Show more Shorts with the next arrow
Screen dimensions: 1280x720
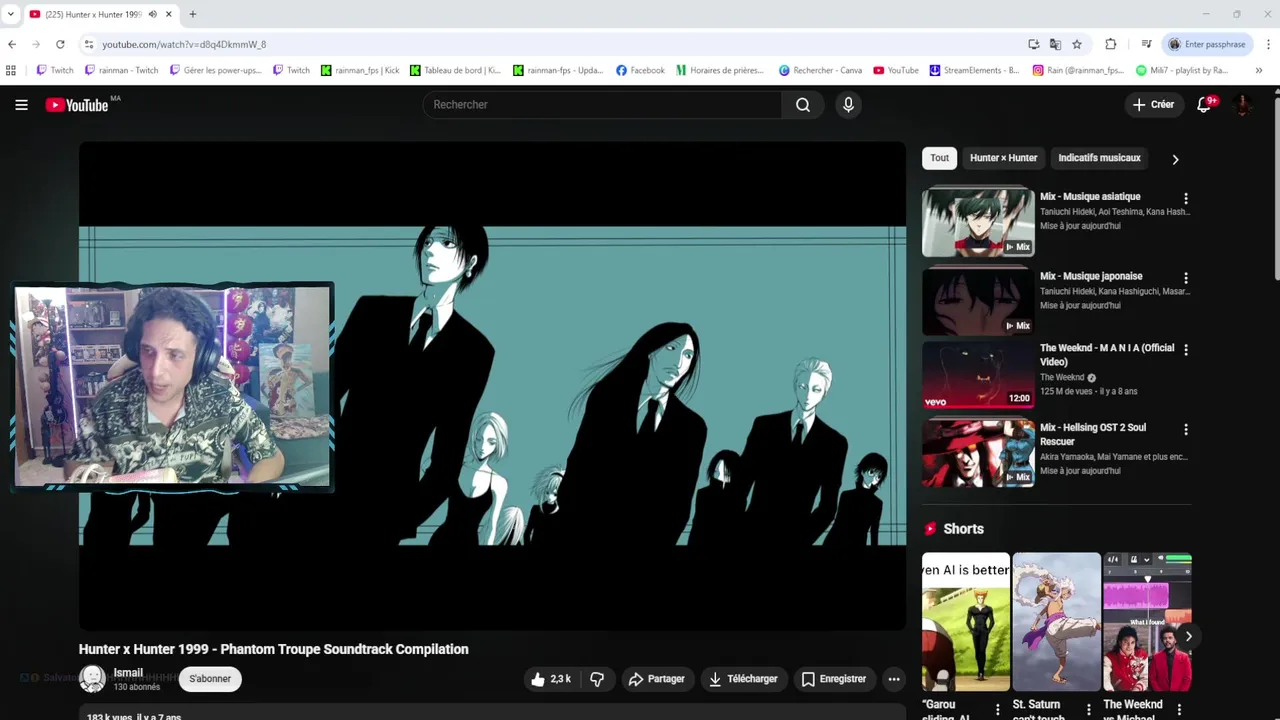[x=1188, y=636]
